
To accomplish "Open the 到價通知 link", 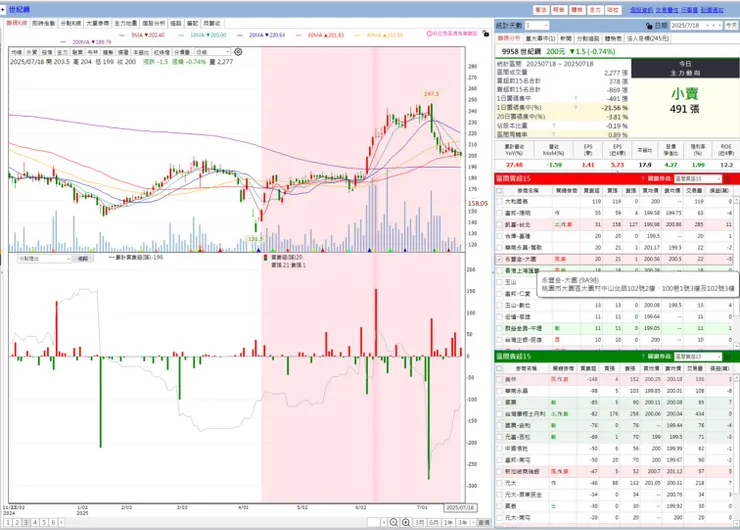I will [712, 10].
